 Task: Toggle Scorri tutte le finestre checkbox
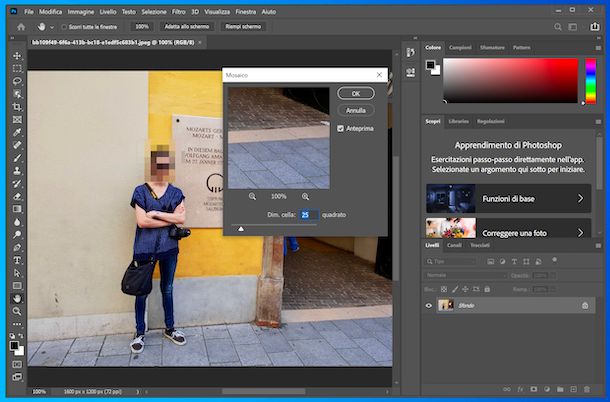(64, 27)
